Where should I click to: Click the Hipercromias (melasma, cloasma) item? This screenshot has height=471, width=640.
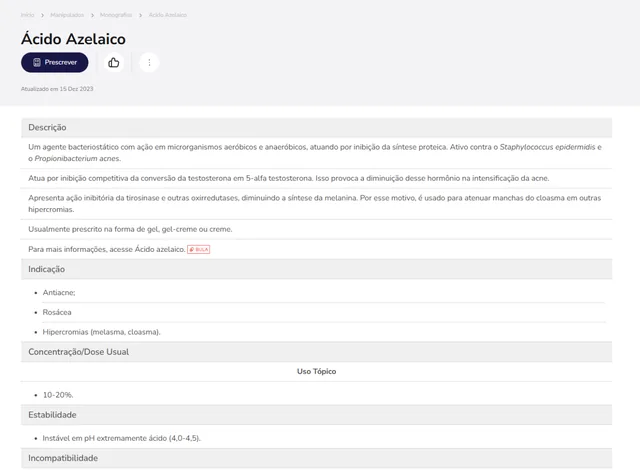pos(102,332)
